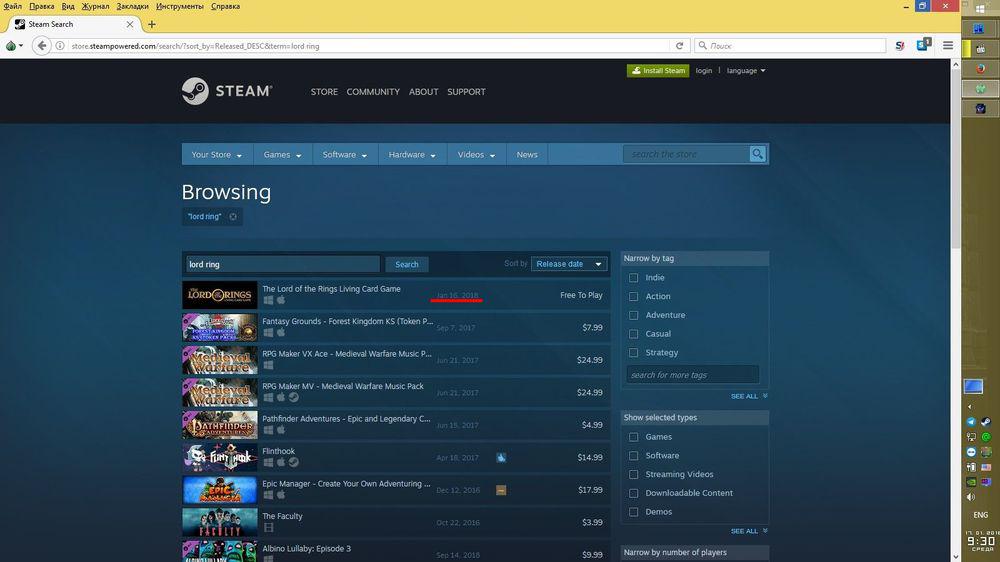Check the Indie tag checkbox

633,278
